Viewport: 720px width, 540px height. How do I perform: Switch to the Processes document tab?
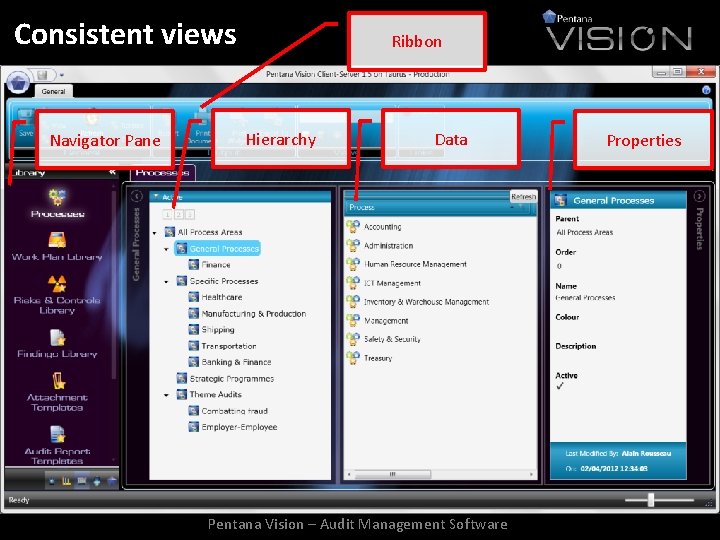(163, 173)
